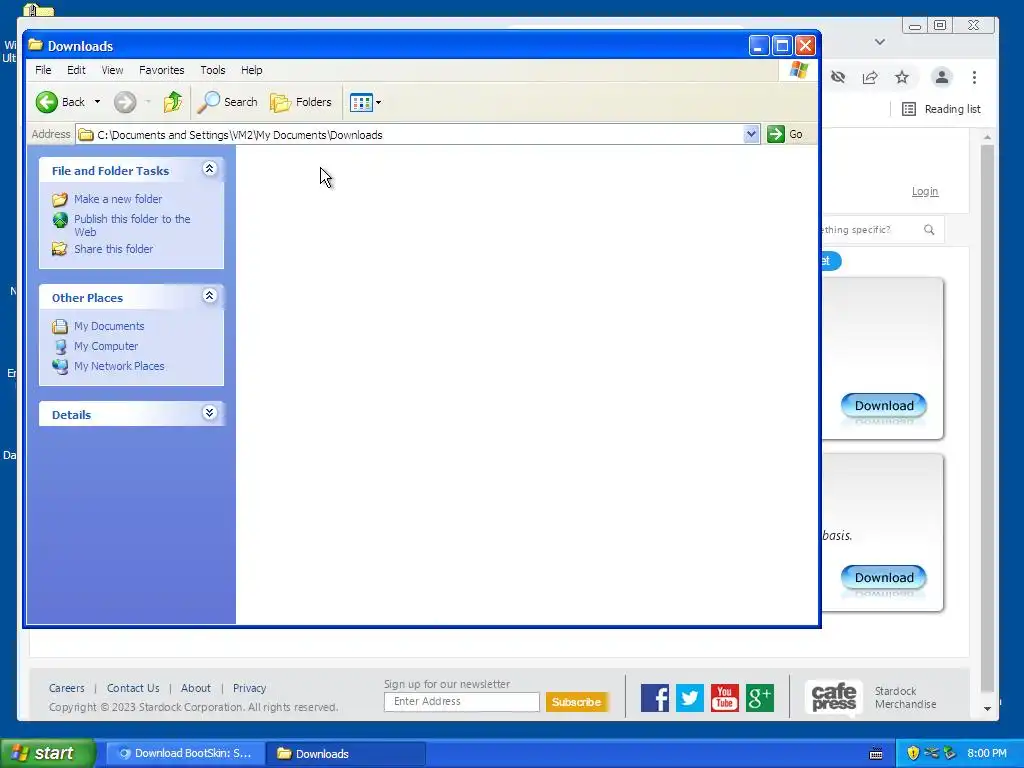
Task: Open the Help menu
Action: coord(251,70)
